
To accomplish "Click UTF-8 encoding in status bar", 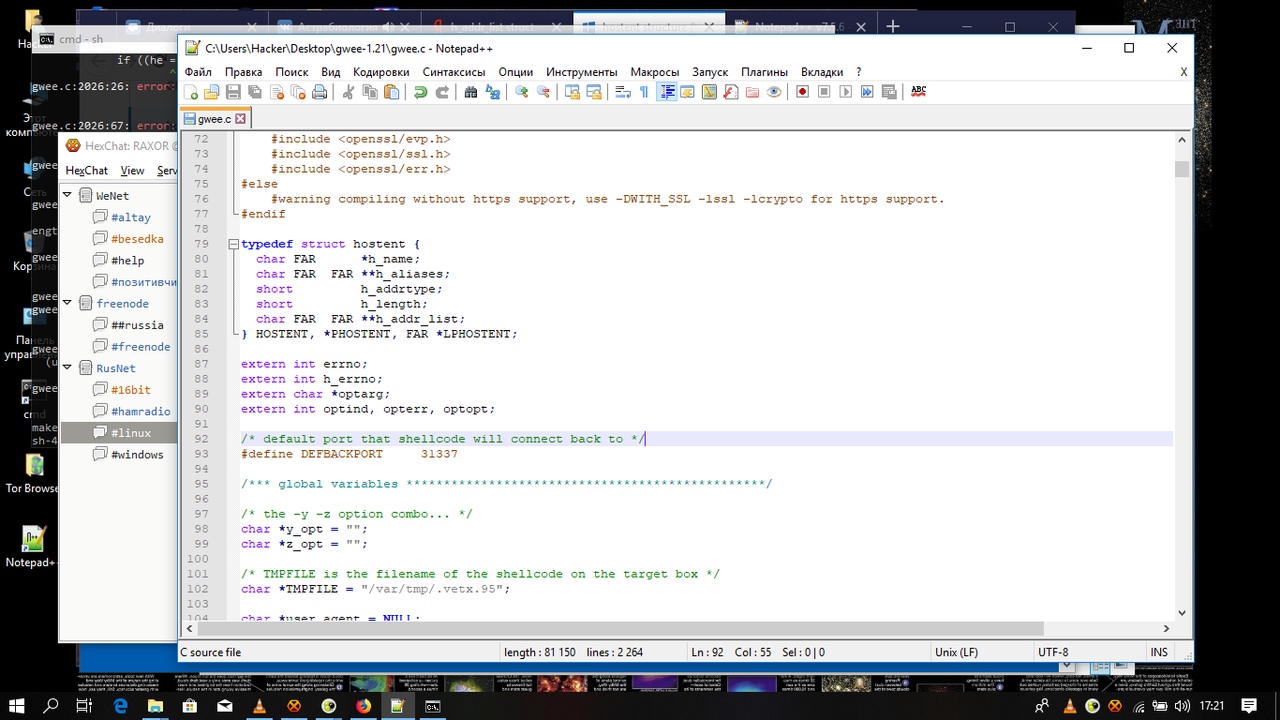I will point(1053,652).
